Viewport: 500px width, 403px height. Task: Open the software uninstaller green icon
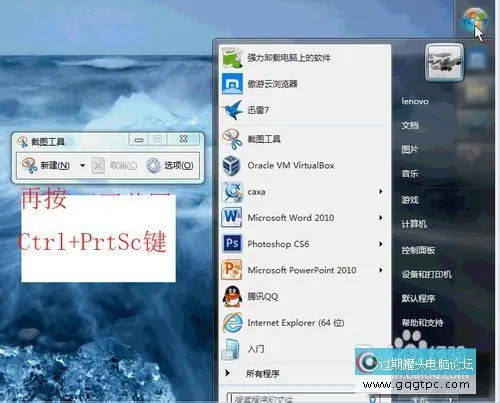pyautogui.click(x=232, y=57)
